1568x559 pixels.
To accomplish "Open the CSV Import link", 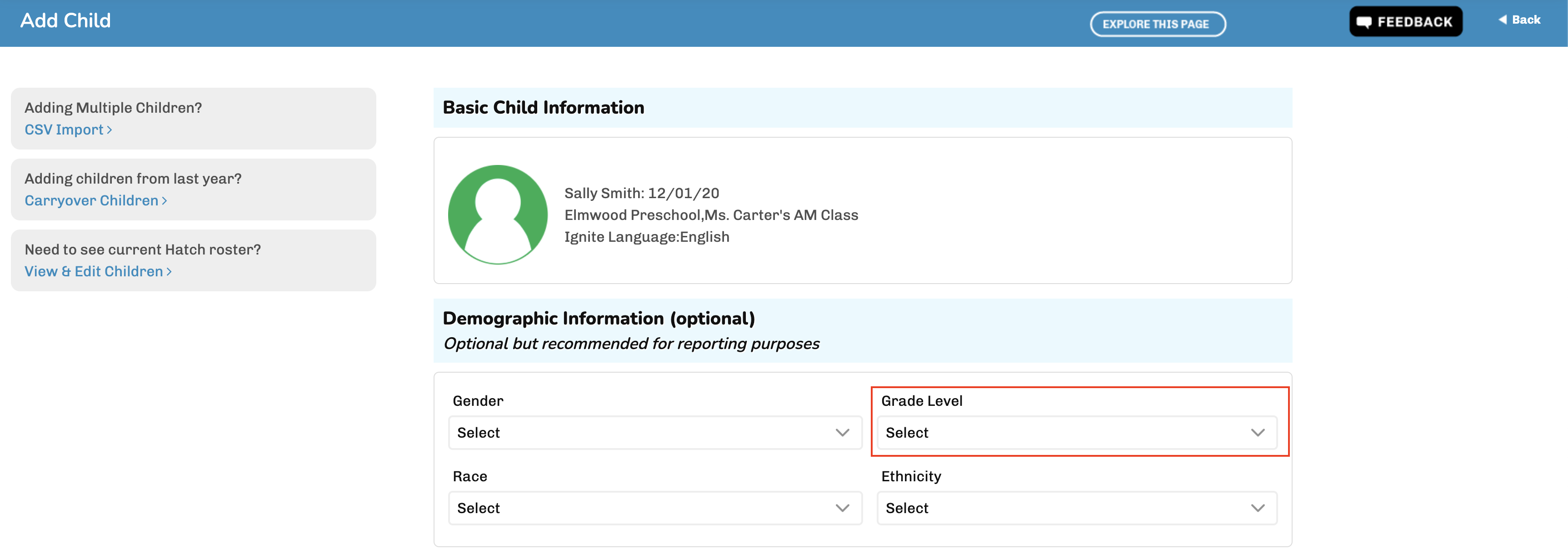I will [64, 130].
